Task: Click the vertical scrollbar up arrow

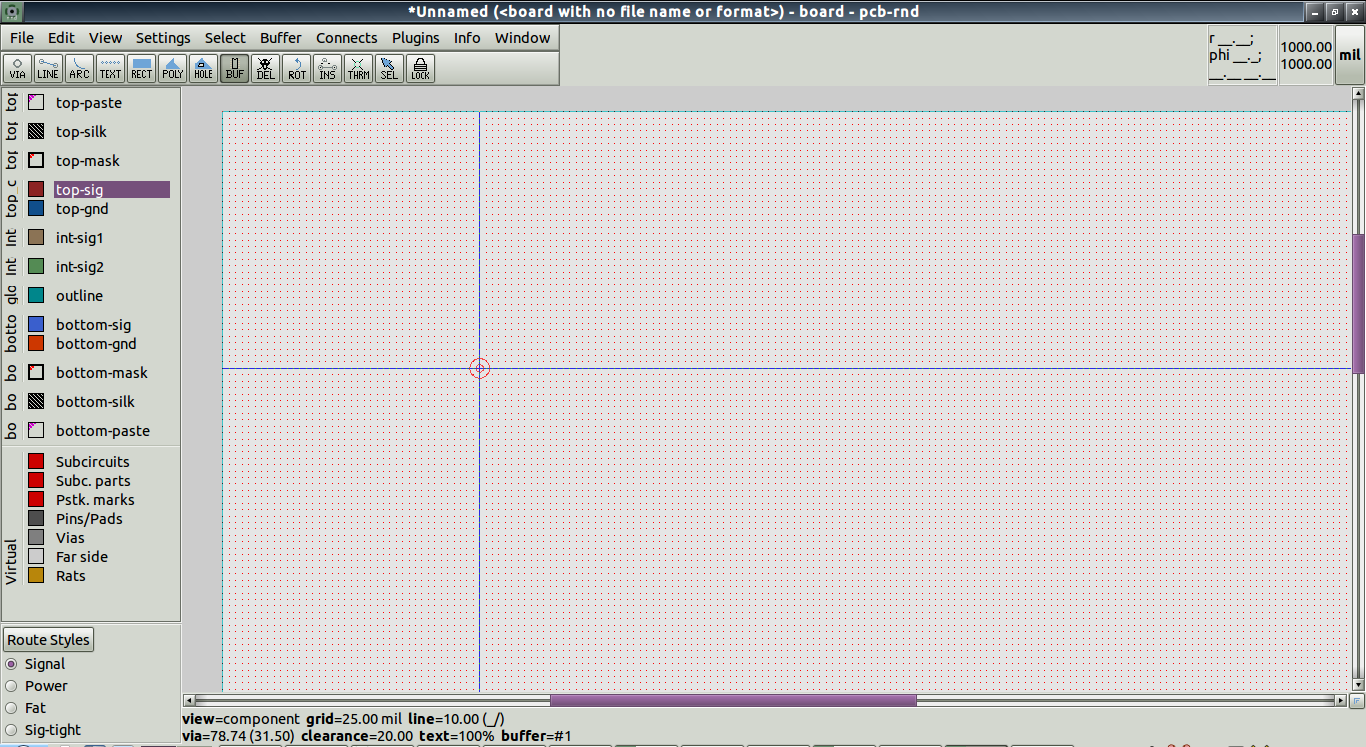Action: coord(1358,94)
